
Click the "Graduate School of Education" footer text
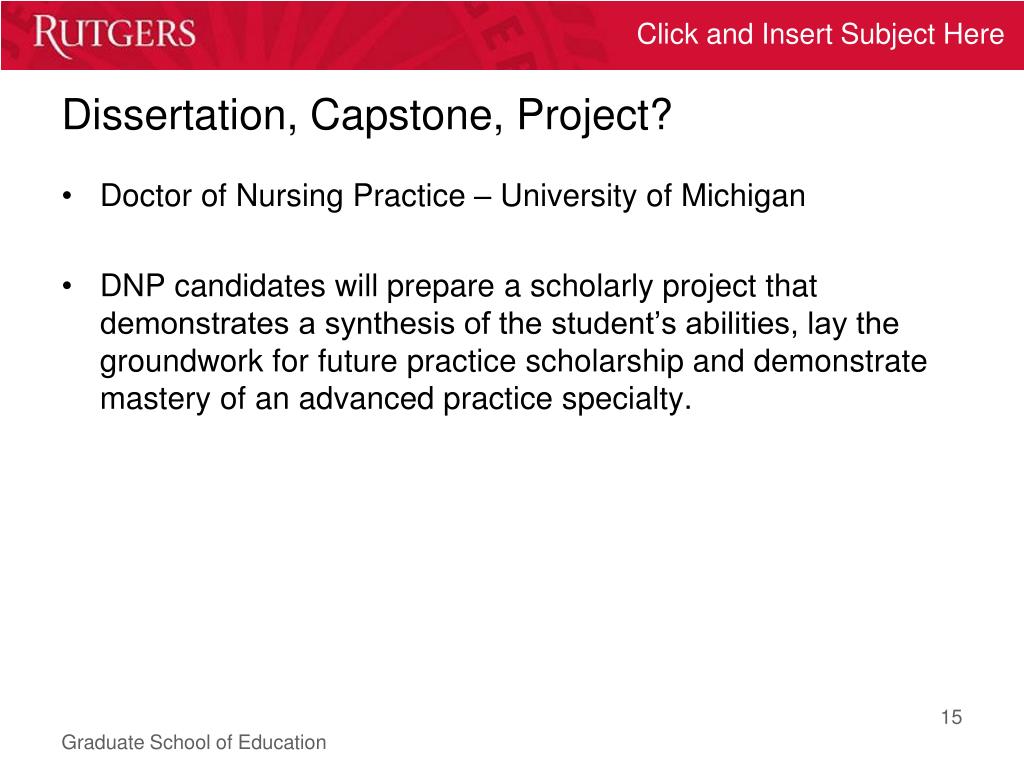pyautogui.click(x=194, y=742)
